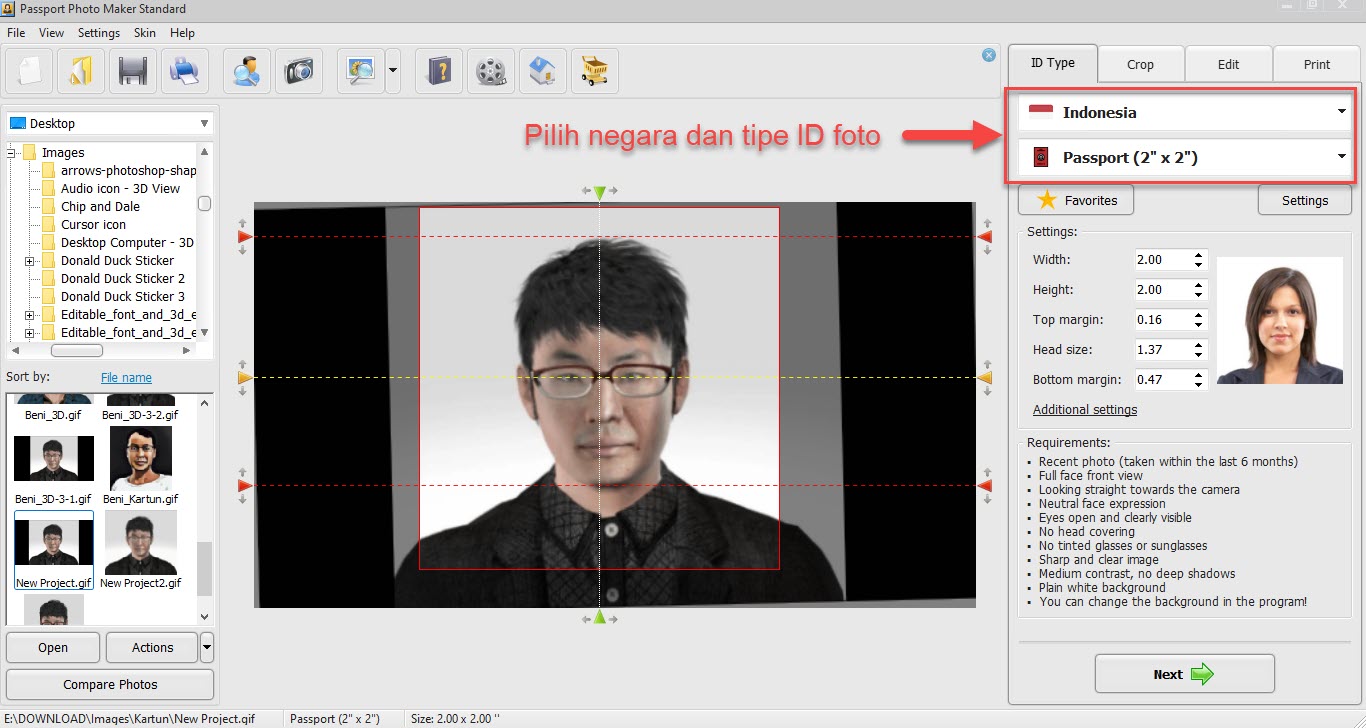Open the Passport (2" x 2") ID type dropdown
Viewport: 1366px width, 728px height.
[x=1185, y=157]
